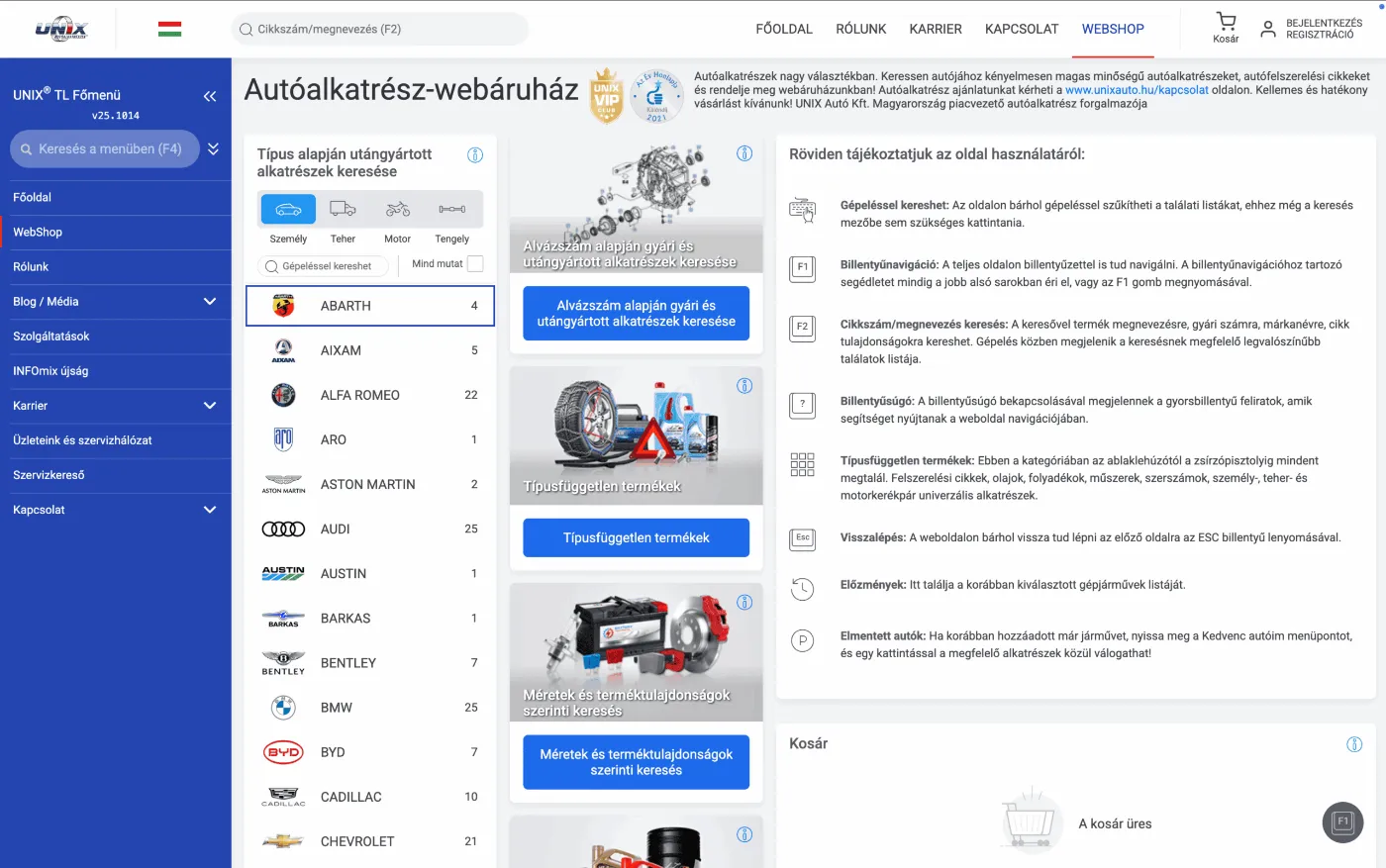Focus the Gépeléssel kereshet brand filter field

click(x=323, y=266)
